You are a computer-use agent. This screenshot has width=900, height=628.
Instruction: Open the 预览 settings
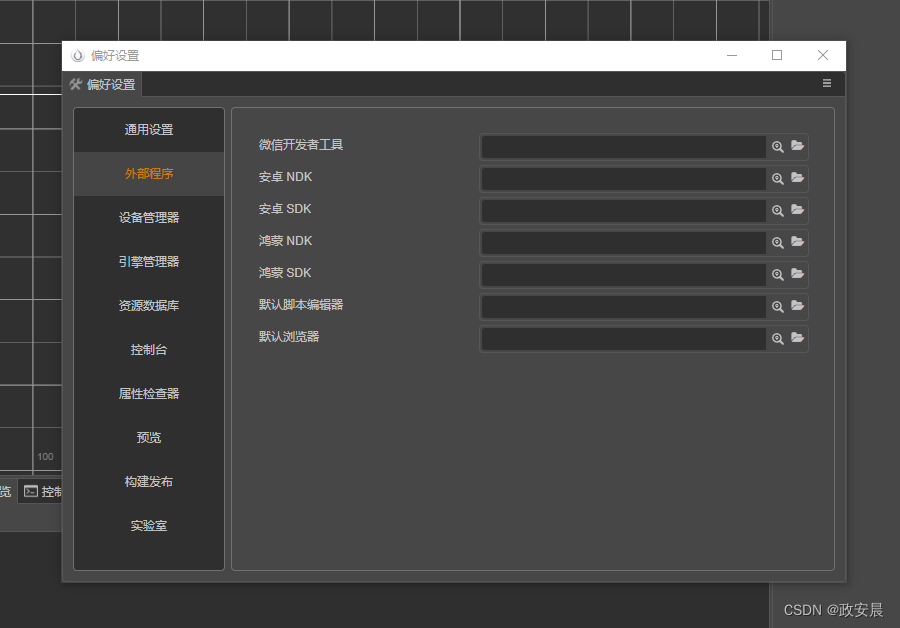click(149, 437)
